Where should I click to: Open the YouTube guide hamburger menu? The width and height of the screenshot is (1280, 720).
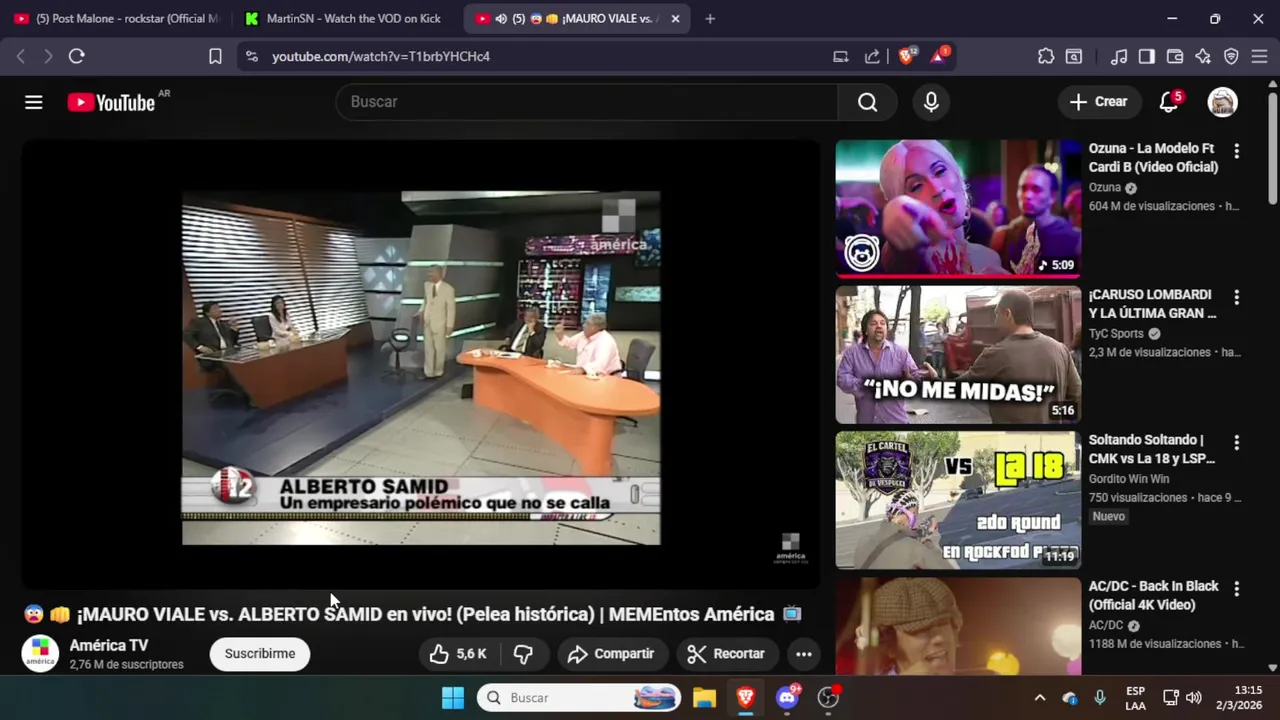[34, 102]
